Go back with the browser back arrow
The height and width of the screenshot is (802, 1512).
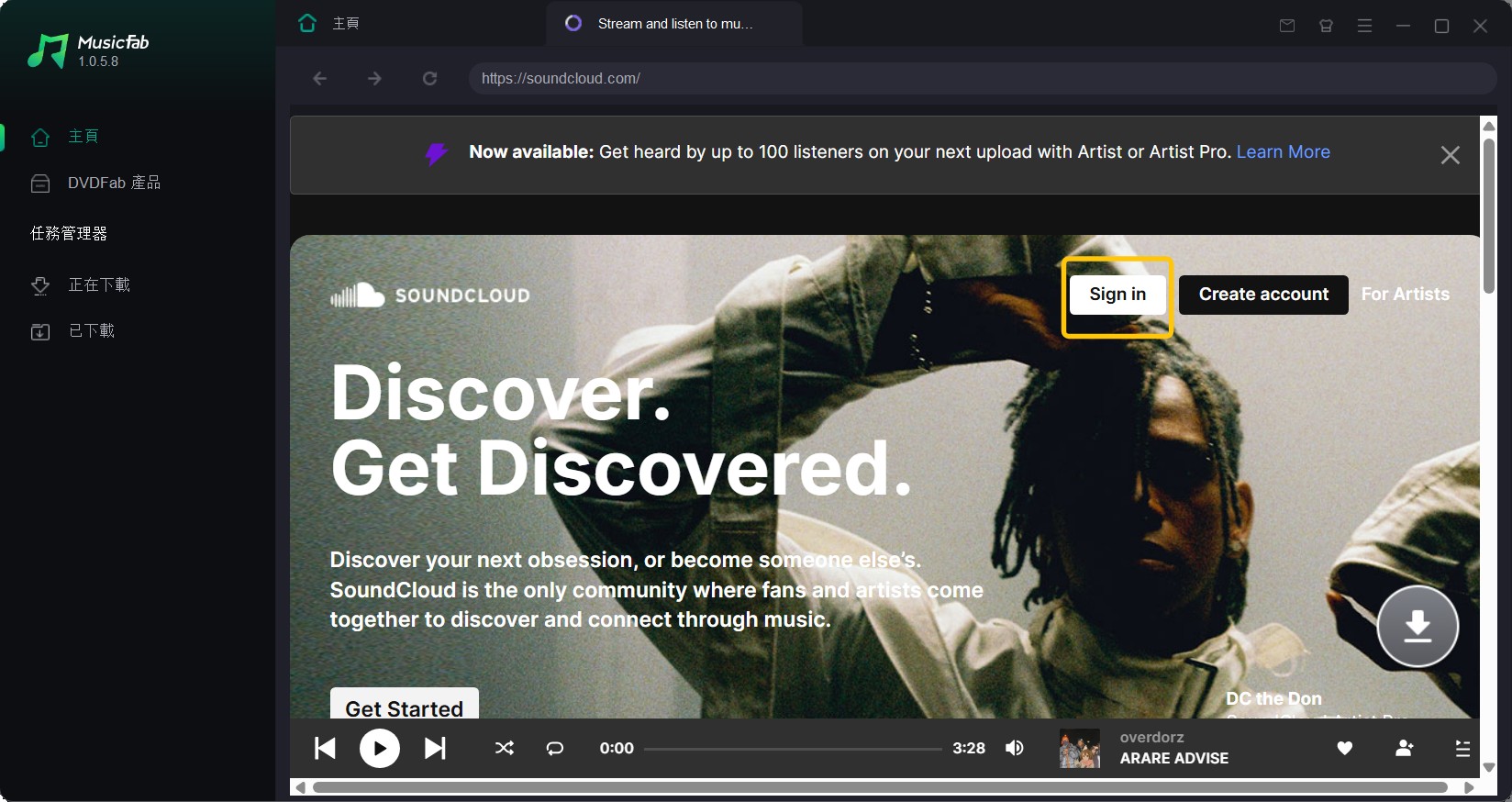coord(320,79)
